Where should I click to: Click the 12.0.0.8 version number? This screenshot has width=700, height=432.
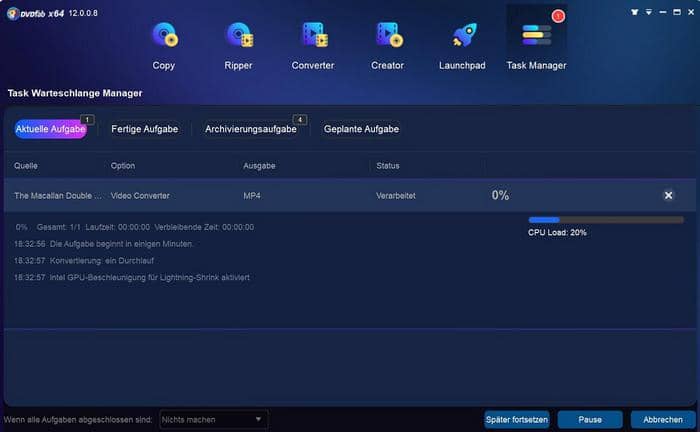click(83, 13)
